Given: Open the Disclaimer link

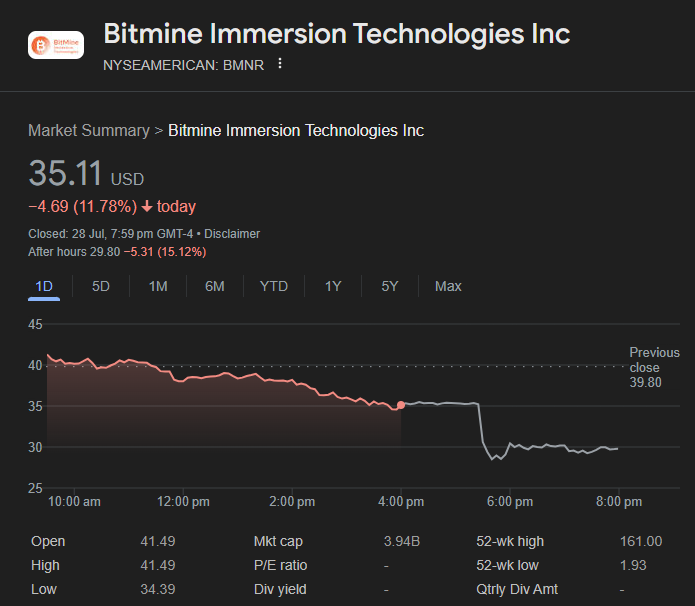Looking at the screenshot, I should pos(232,233).
